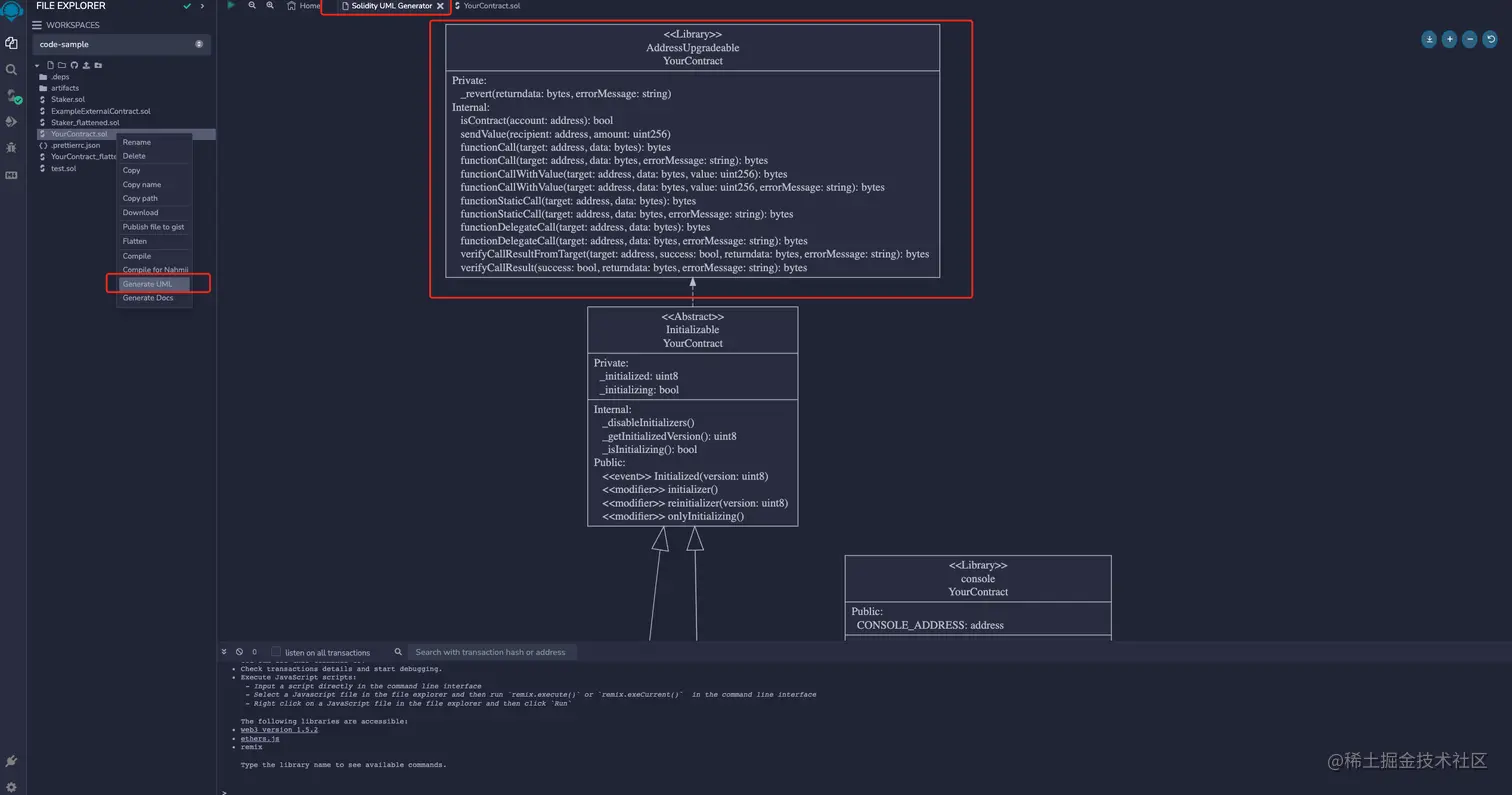Open the File Explorer sidebar icon
The image size is (1512, 795).
[x=11, y=43]
